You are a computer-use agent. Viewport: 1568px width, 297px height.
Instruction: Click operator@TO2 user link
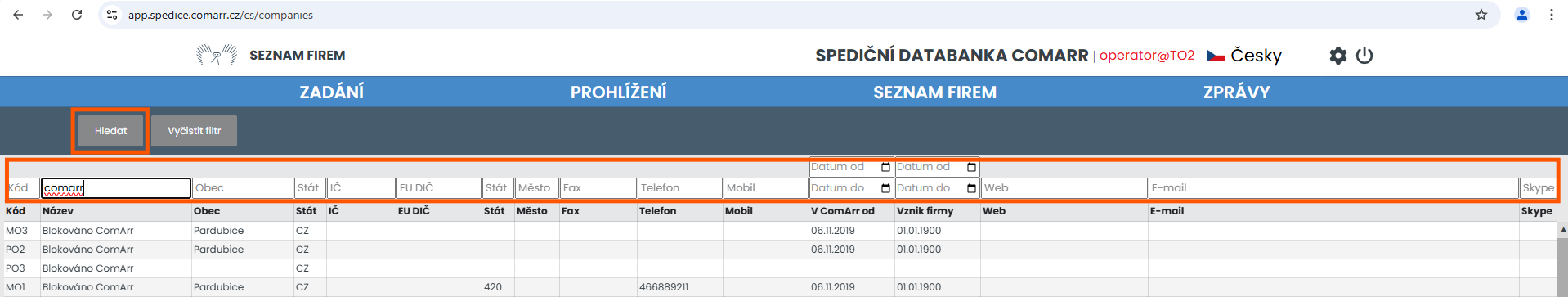[x=1146, y=56]
